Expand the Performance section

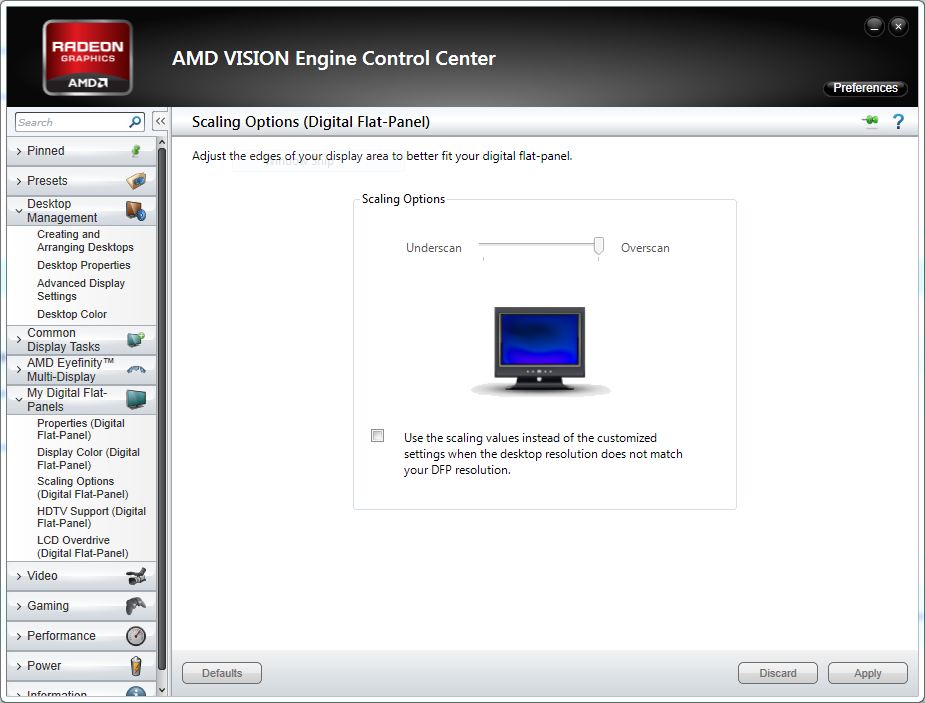click(19, 636)
